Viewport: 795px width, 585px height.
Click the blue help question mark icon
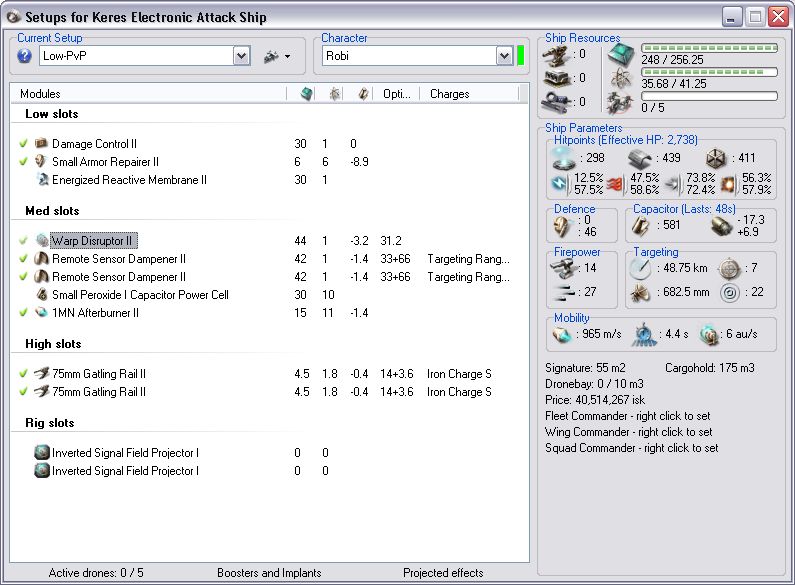(x=24, y=56)
